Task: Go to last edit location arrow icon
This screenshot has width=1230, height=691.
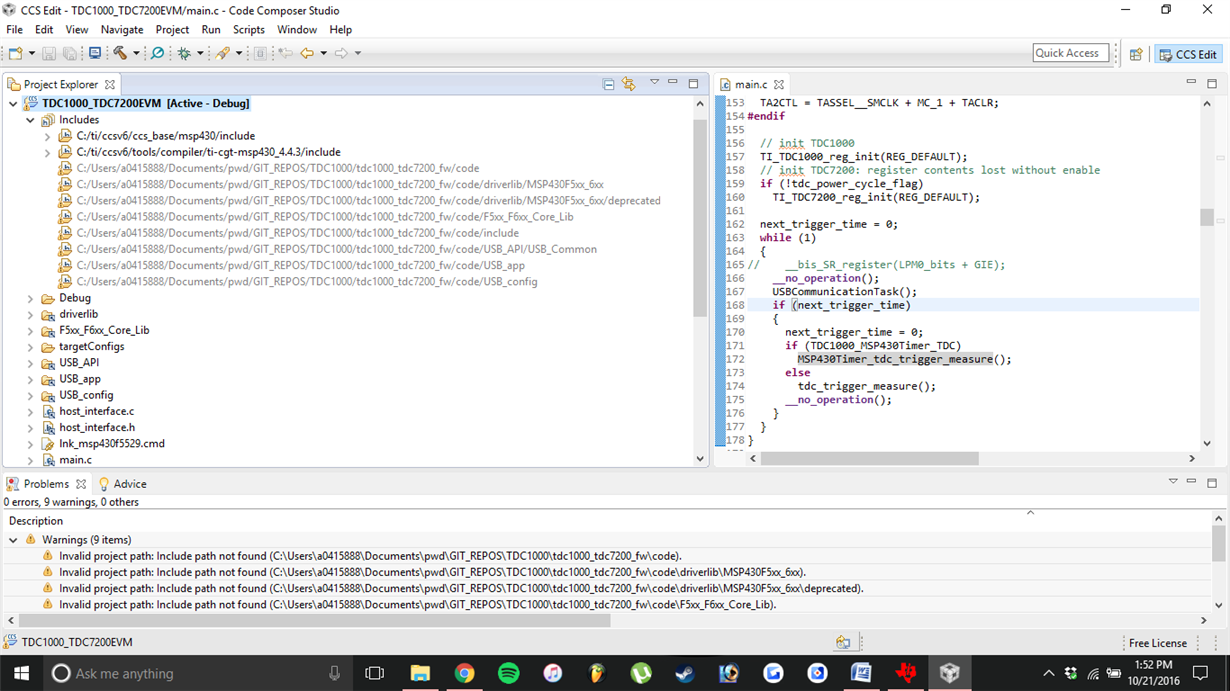Action: pyautogui.click(x=285, y=53)
